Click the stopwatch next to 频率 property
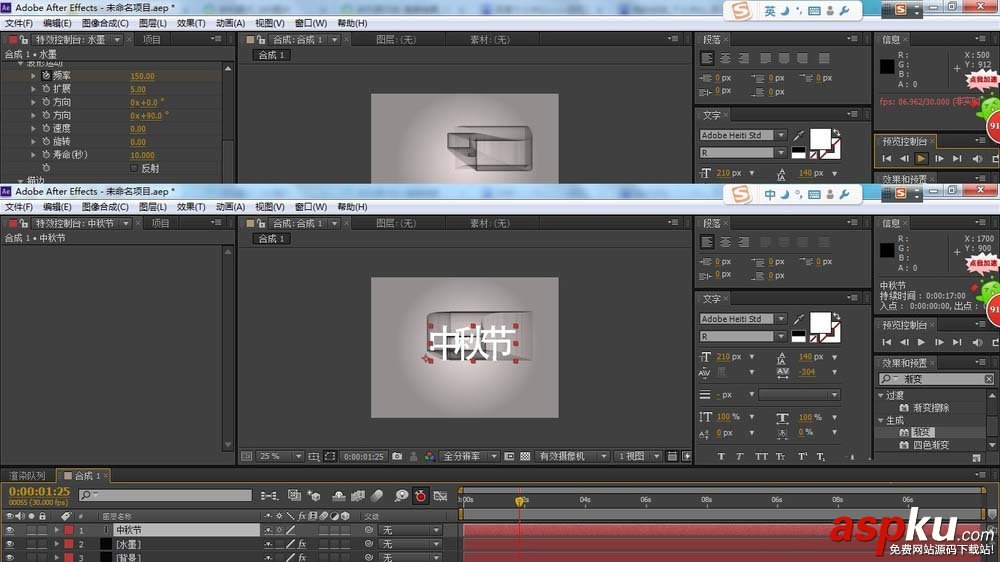 (46, 76)
